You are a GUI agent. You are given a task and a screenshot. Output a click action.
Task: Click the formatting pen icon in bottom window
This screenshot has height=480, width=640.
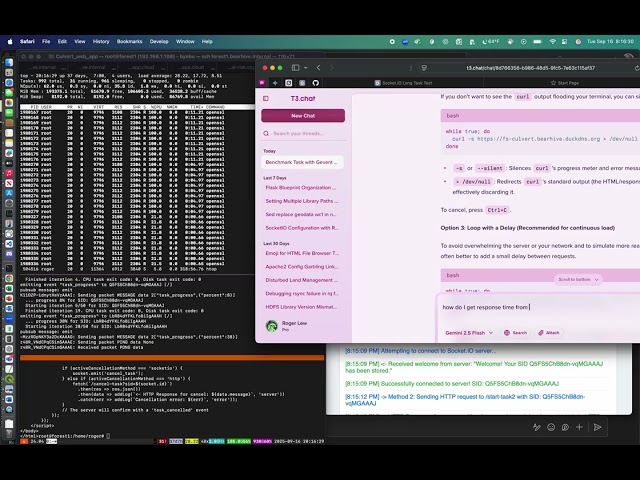click(537, 427)
